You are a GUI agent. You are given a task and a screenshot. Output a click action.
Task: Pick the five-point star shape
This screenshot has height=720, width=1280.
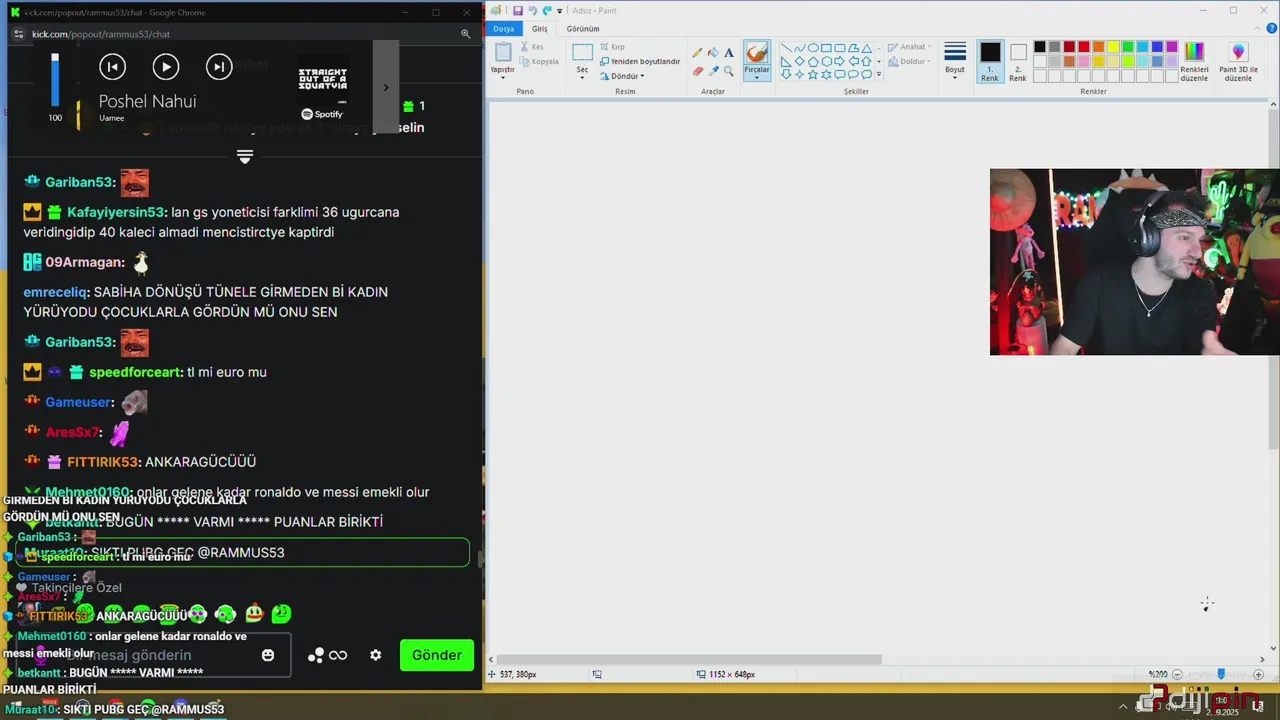pyautogui.click(x=813, y=74)
